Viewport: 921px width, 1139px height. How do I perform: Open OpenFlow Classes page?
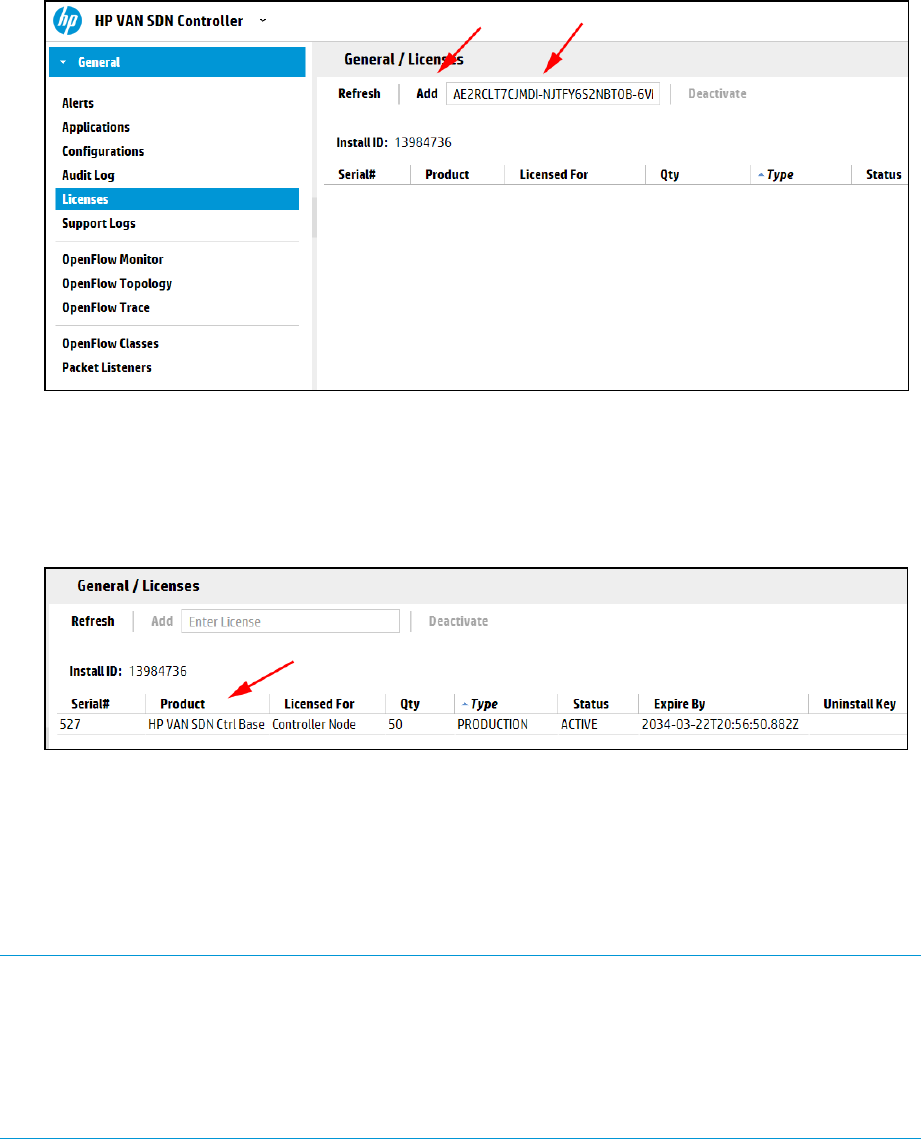(110, 344)
